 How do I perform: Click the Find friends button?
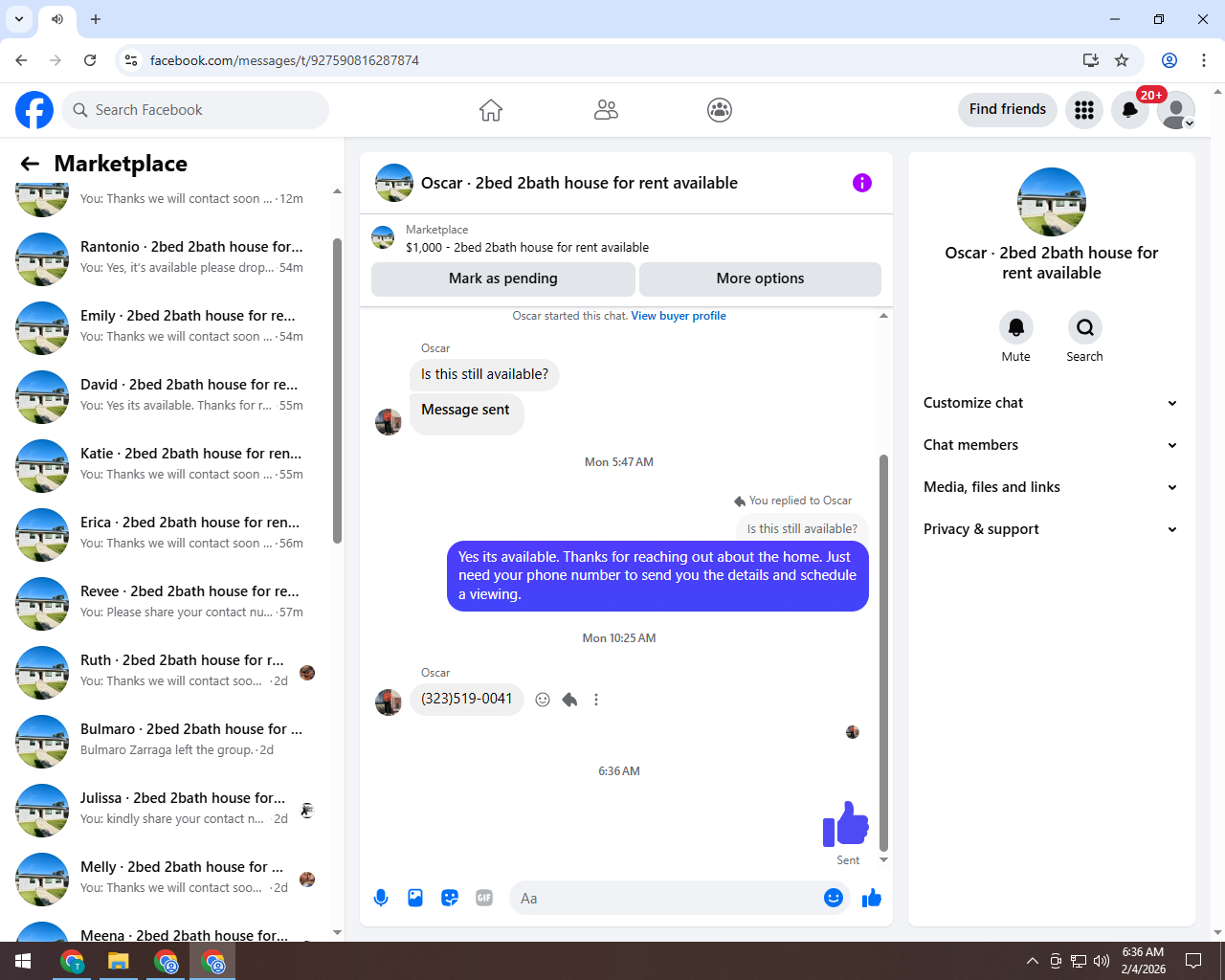[1008, 109]
